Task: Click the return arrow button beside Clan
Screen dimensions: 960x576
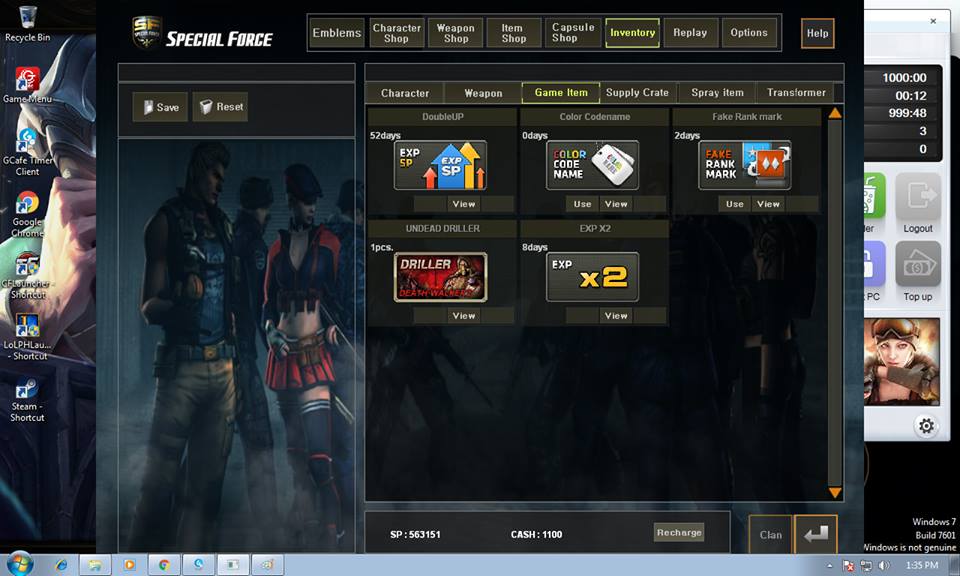Action: pyautogui.click(x=816, y=534)
